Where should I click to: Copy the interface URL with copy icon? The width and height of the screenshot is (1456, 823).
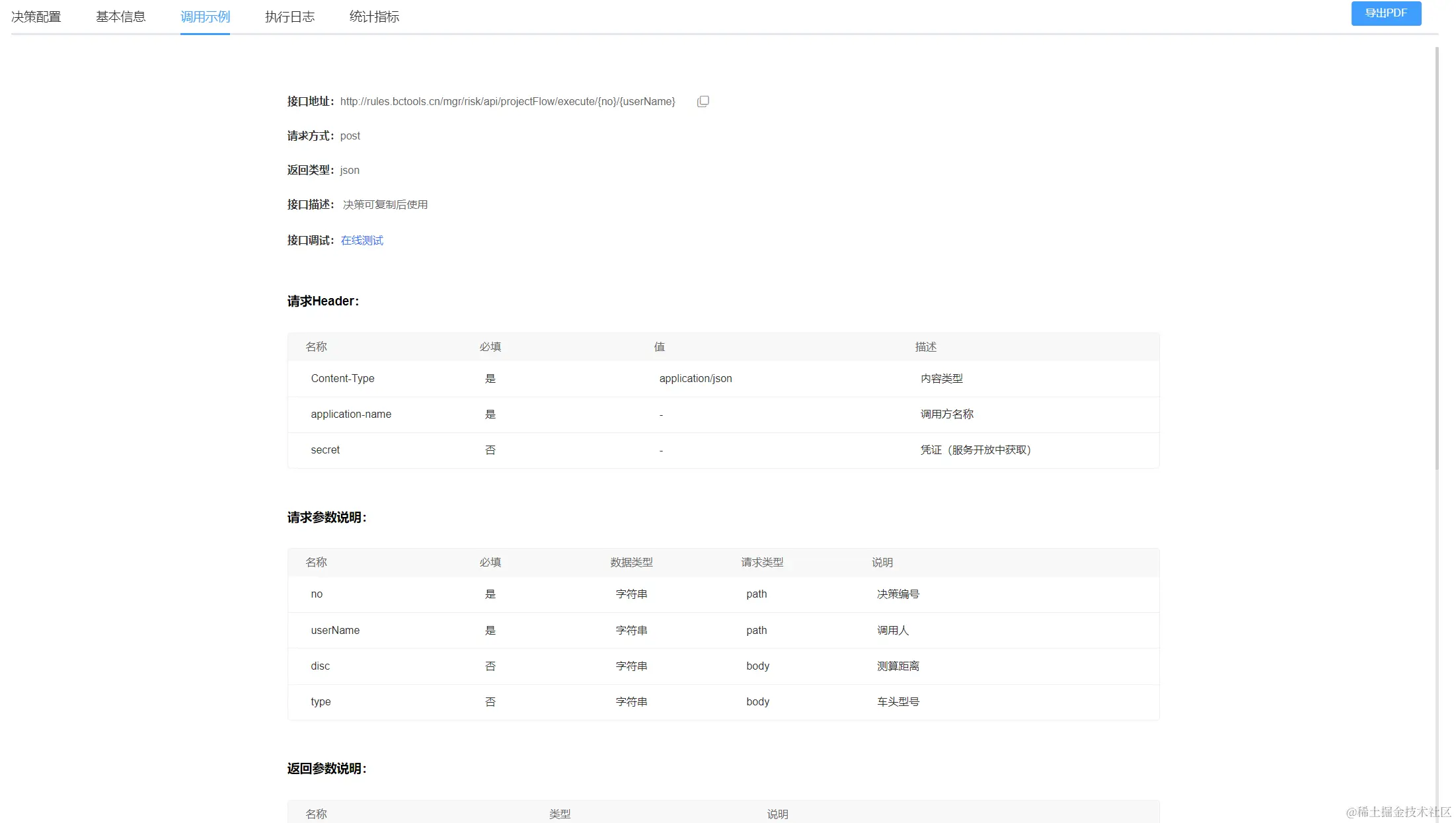703,101
